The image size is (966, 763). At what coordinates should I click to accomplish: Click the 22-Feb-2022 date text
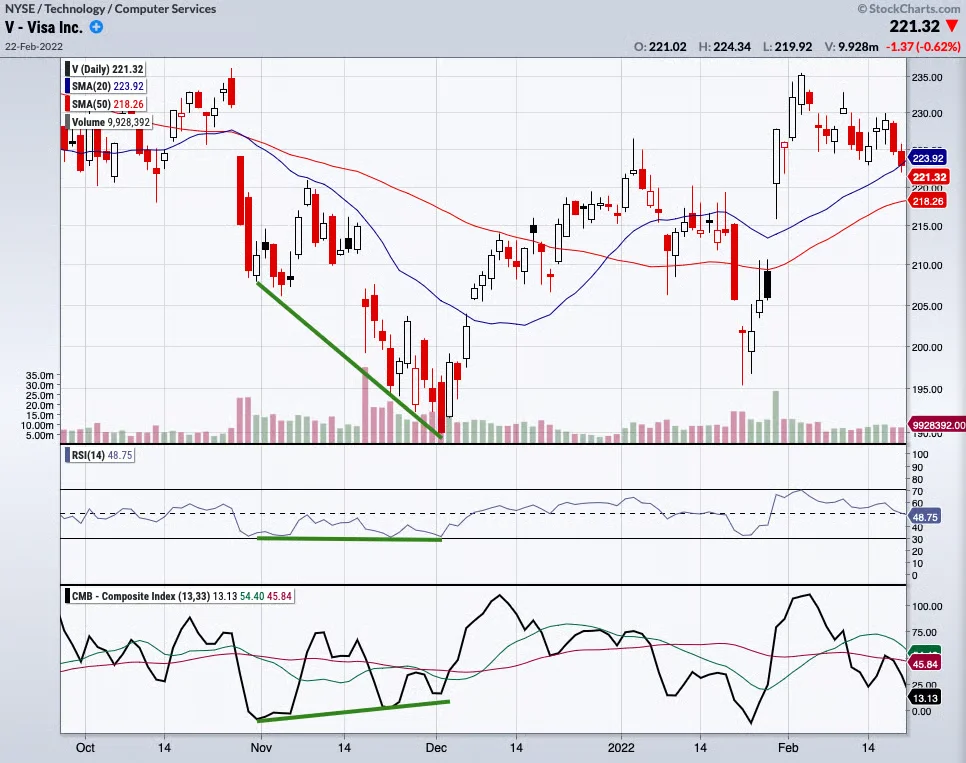click(34, 46)
